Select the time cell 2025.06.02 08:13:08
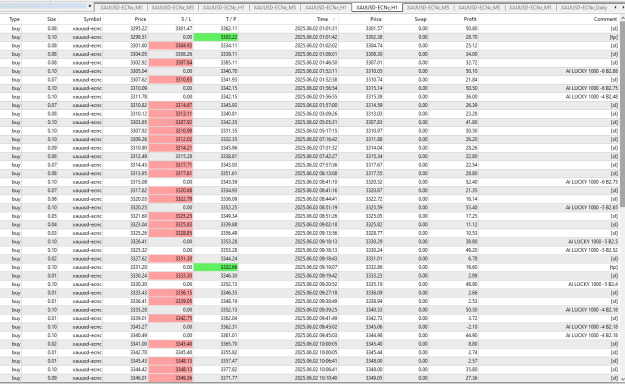This screenshot has width=625, height=384. pos(316,173)
